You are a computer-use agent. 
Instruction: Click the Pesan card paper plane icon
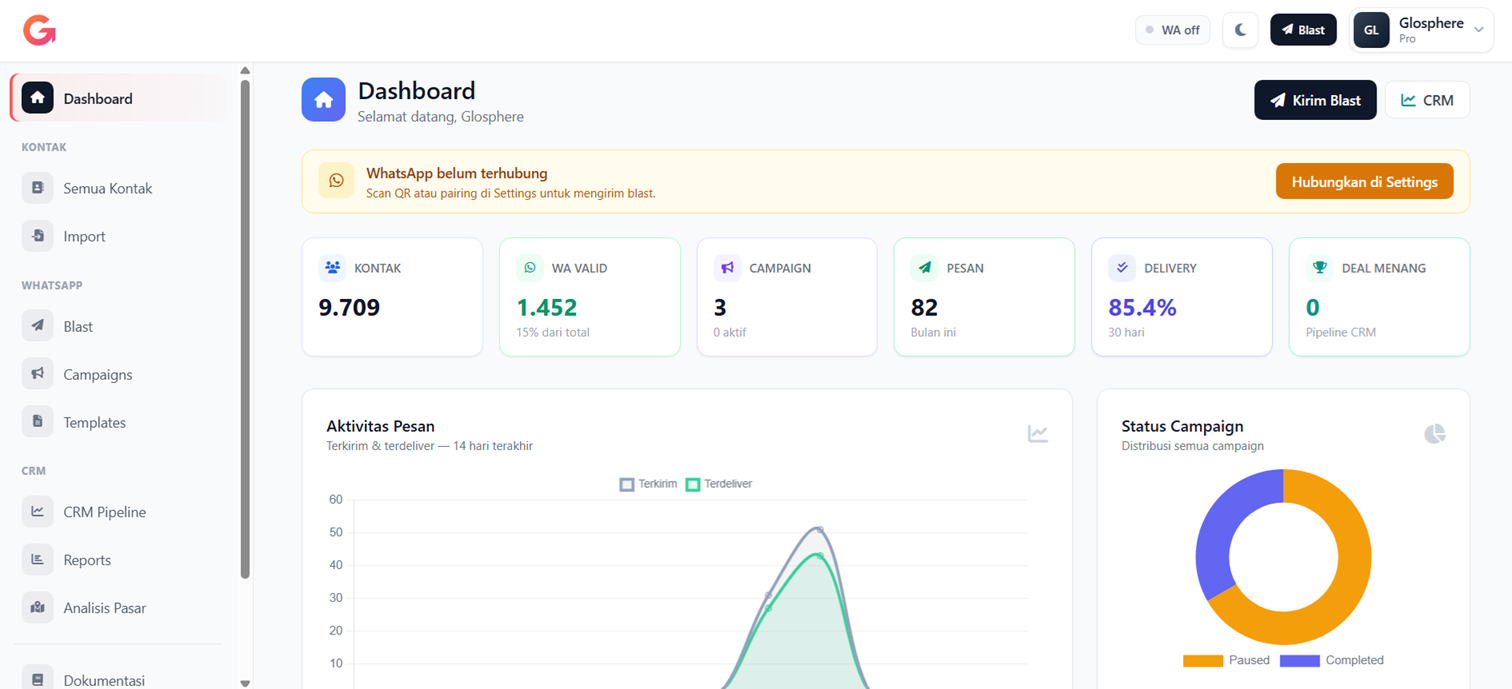click(925, 268)
